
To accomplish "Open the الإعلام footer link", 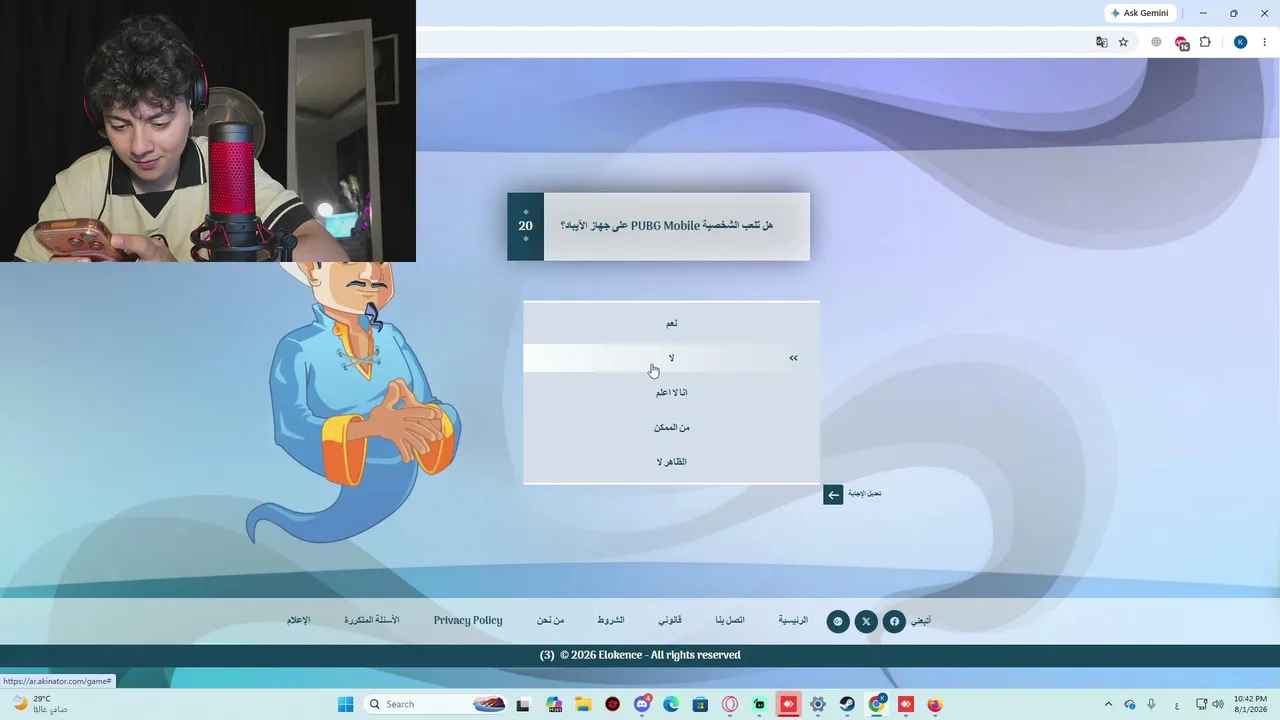I will pos(299,620).
